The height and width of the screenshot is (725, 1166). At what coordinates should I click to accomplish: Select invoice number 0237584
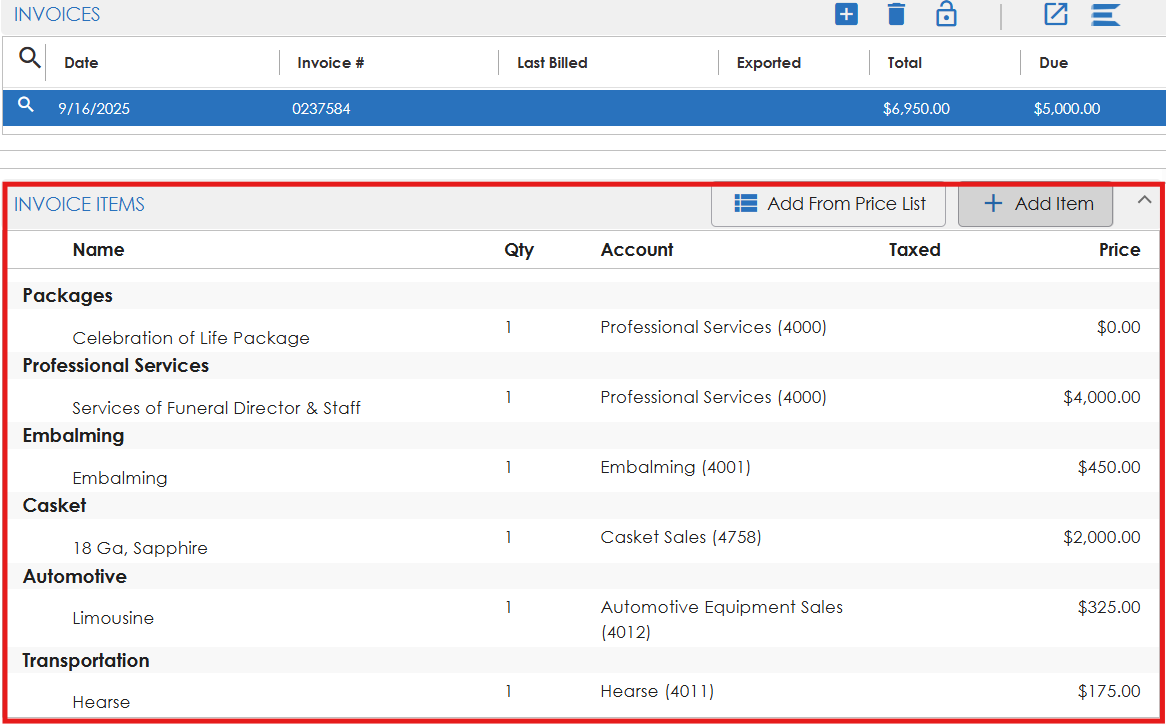[321, 109]
